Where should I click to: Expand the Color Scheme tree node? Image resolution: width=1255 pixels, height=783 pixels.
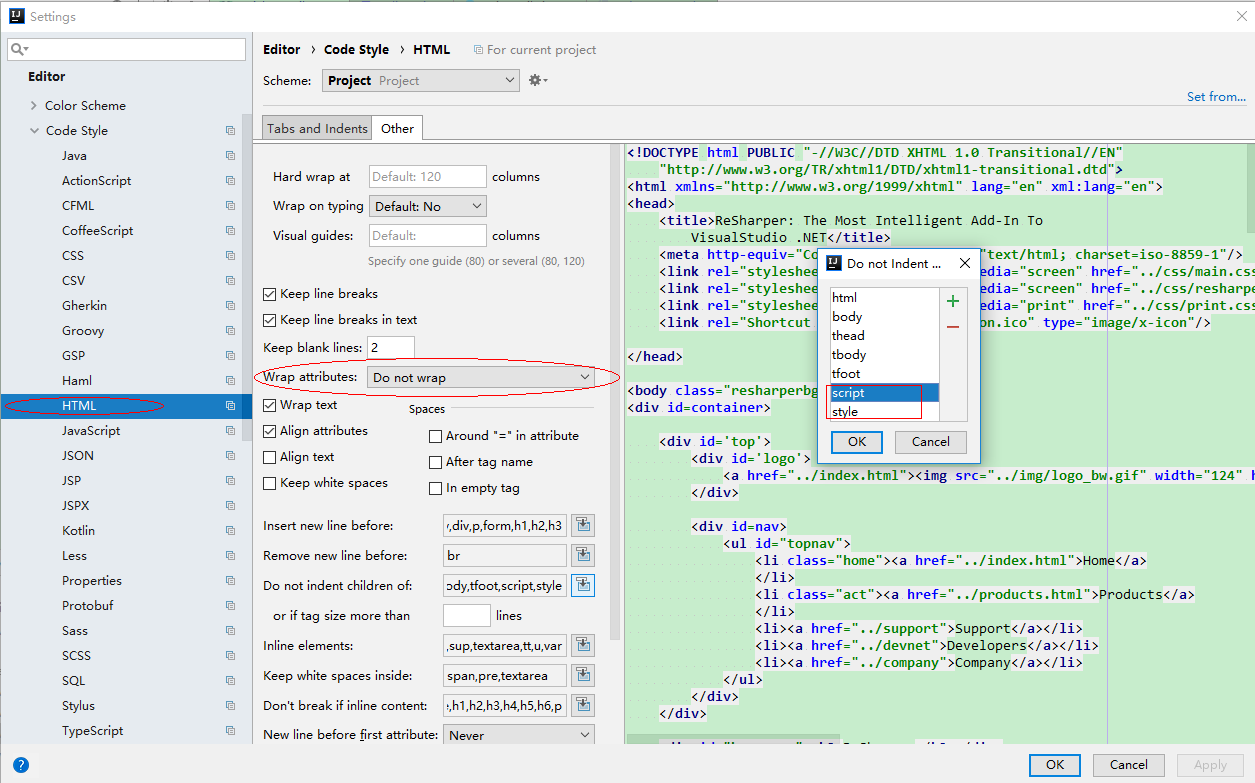pos(34,106)
